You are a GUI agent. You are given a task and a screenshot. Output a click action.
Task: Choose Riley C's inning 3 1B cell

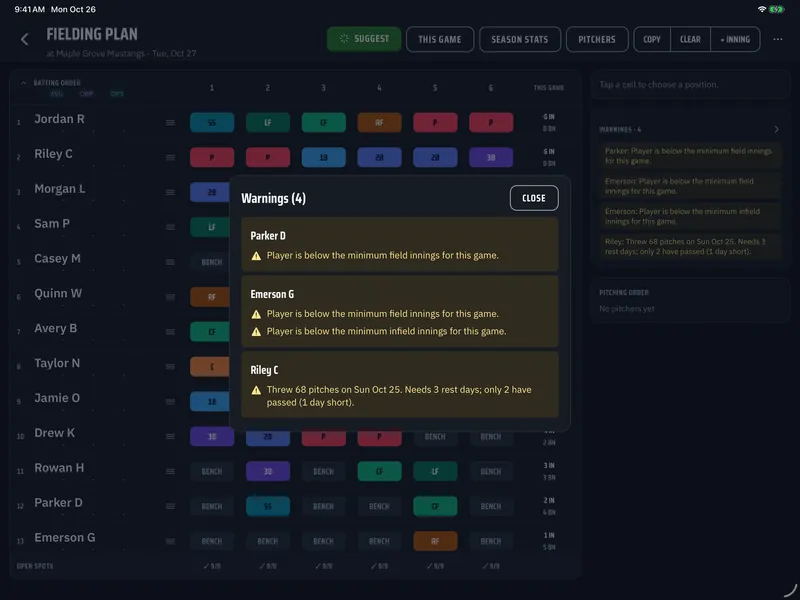pos(323,157)
